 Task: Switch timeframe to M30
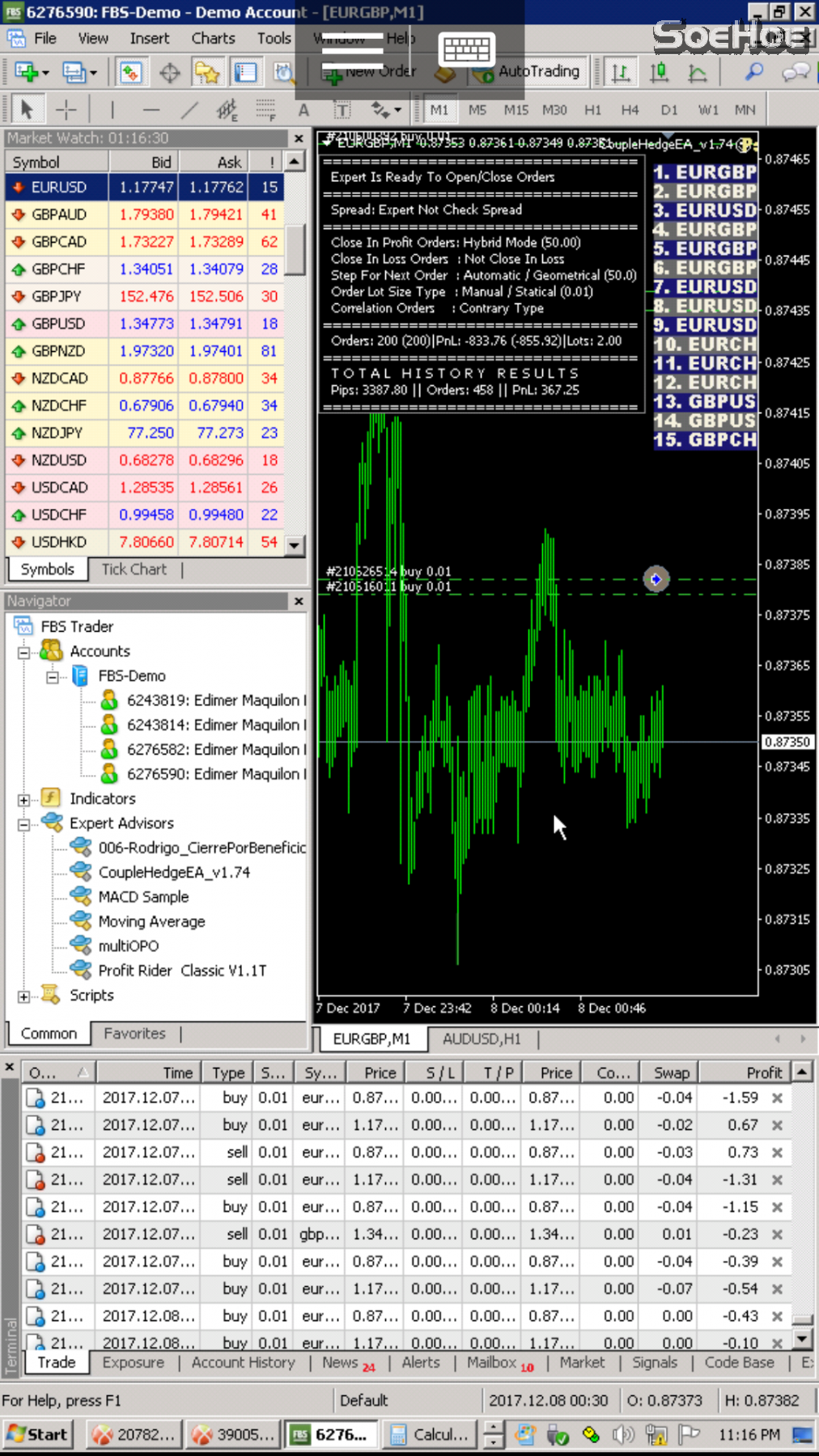[554, 110]
